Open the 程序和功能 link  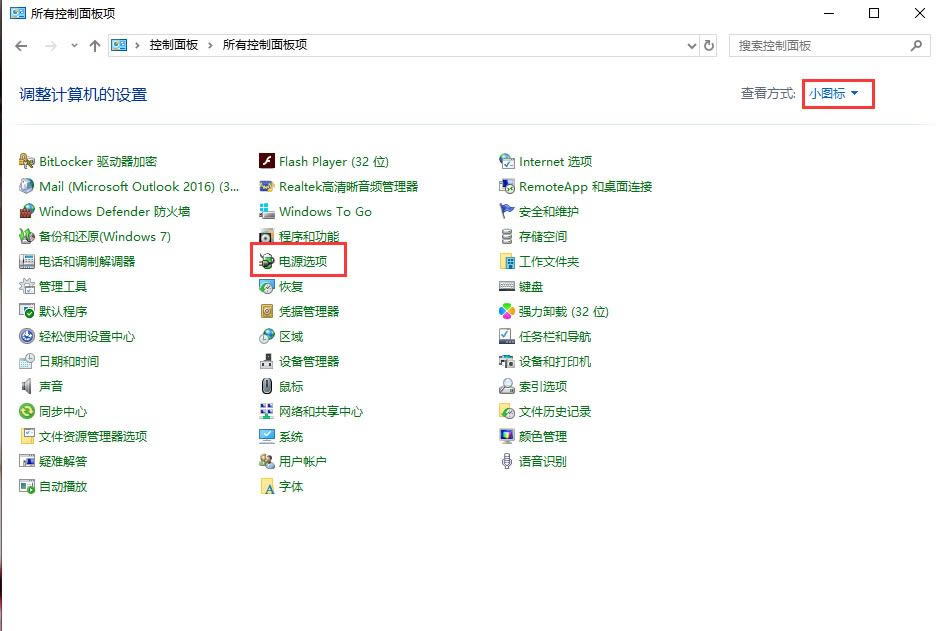pos(309,236)
